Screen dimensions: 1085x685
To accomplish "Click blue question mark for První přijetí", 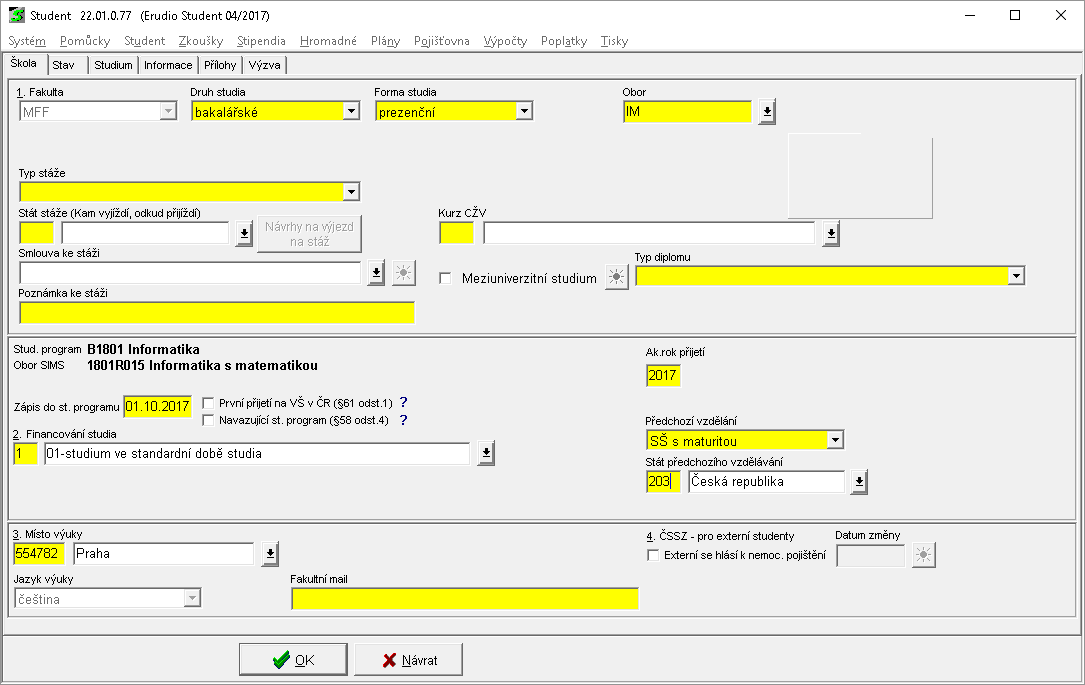I will coord(404,402).
